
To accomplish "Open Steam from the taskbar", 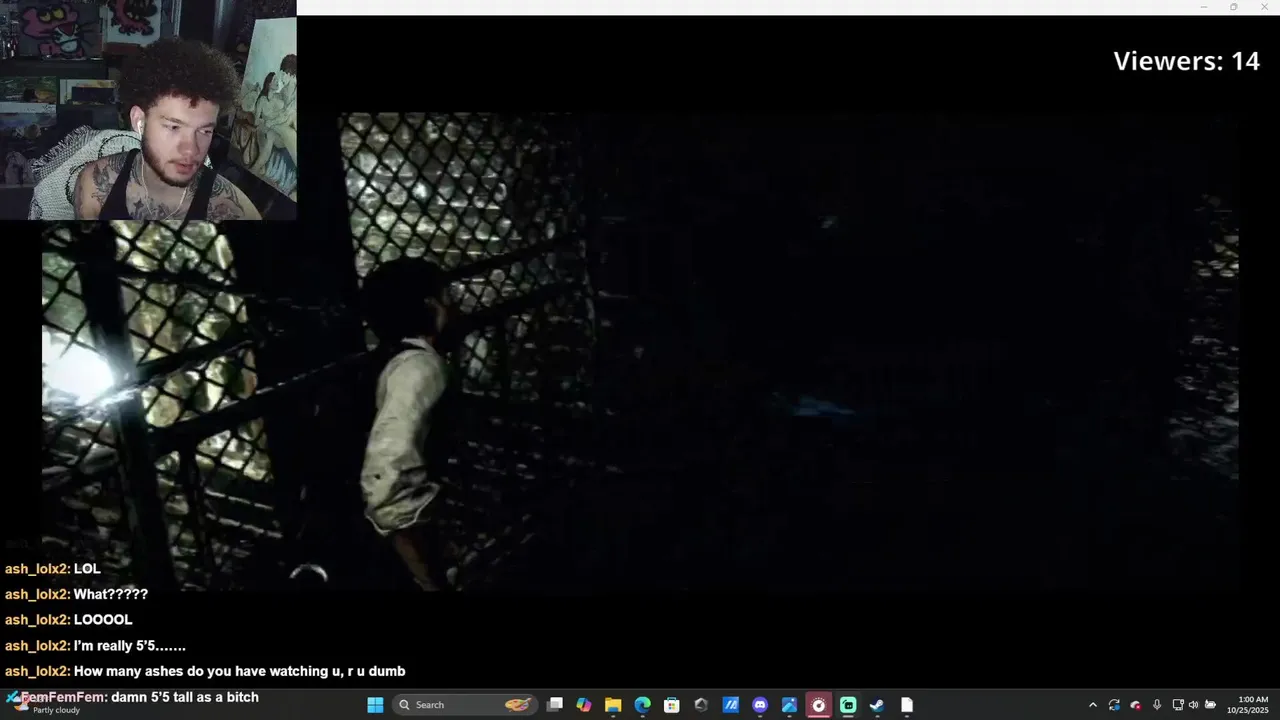I will tap(877, 705).
